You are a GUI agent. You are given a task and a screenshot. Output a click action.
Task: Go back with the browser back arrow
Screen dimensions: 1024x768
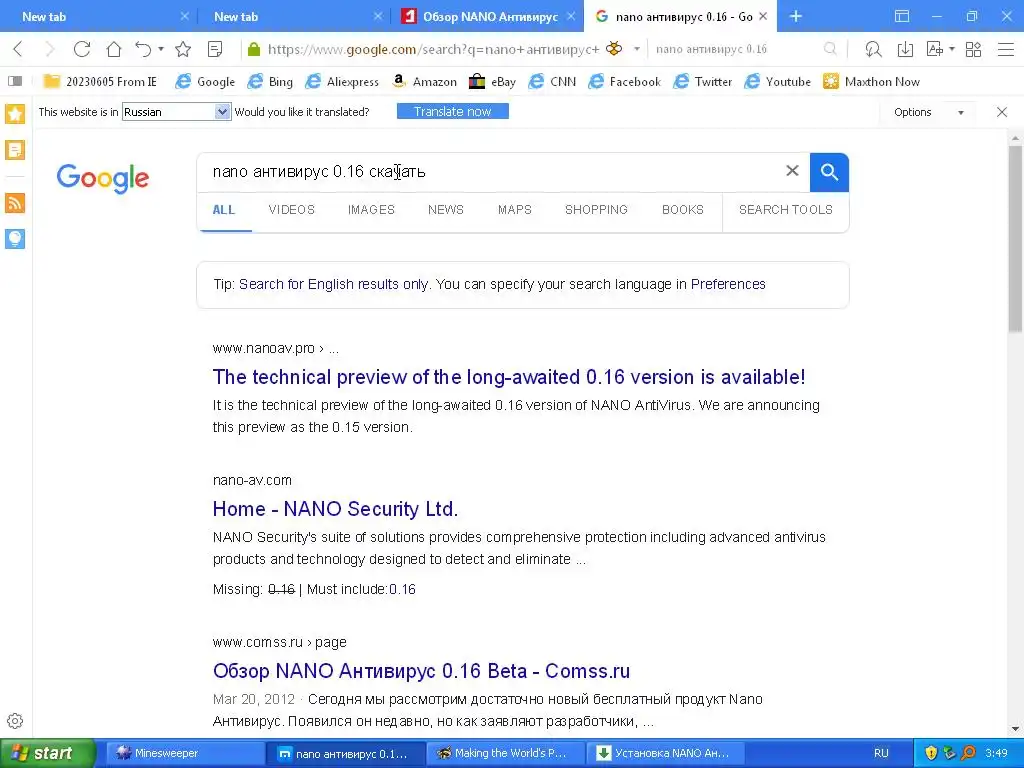click(18, 49)
